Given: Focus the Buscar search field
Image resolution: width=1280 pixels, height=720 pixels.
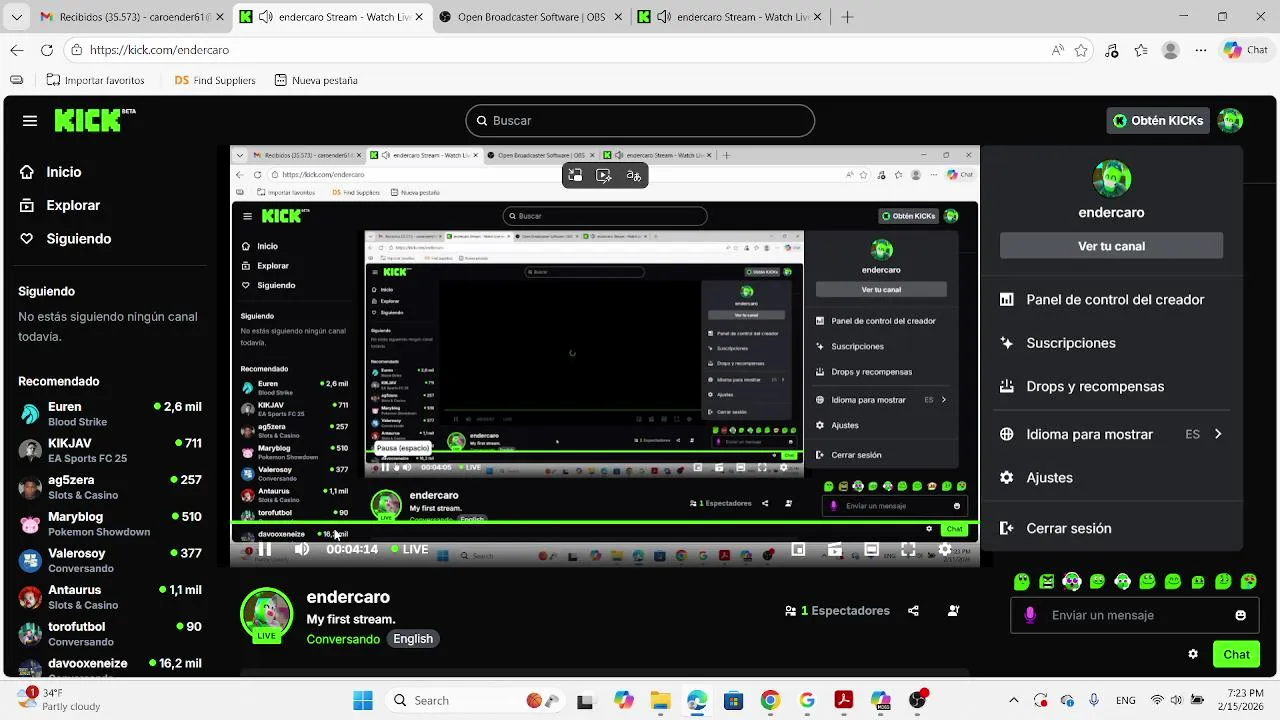Looking at the screenshot, I should tap(640, 121).
